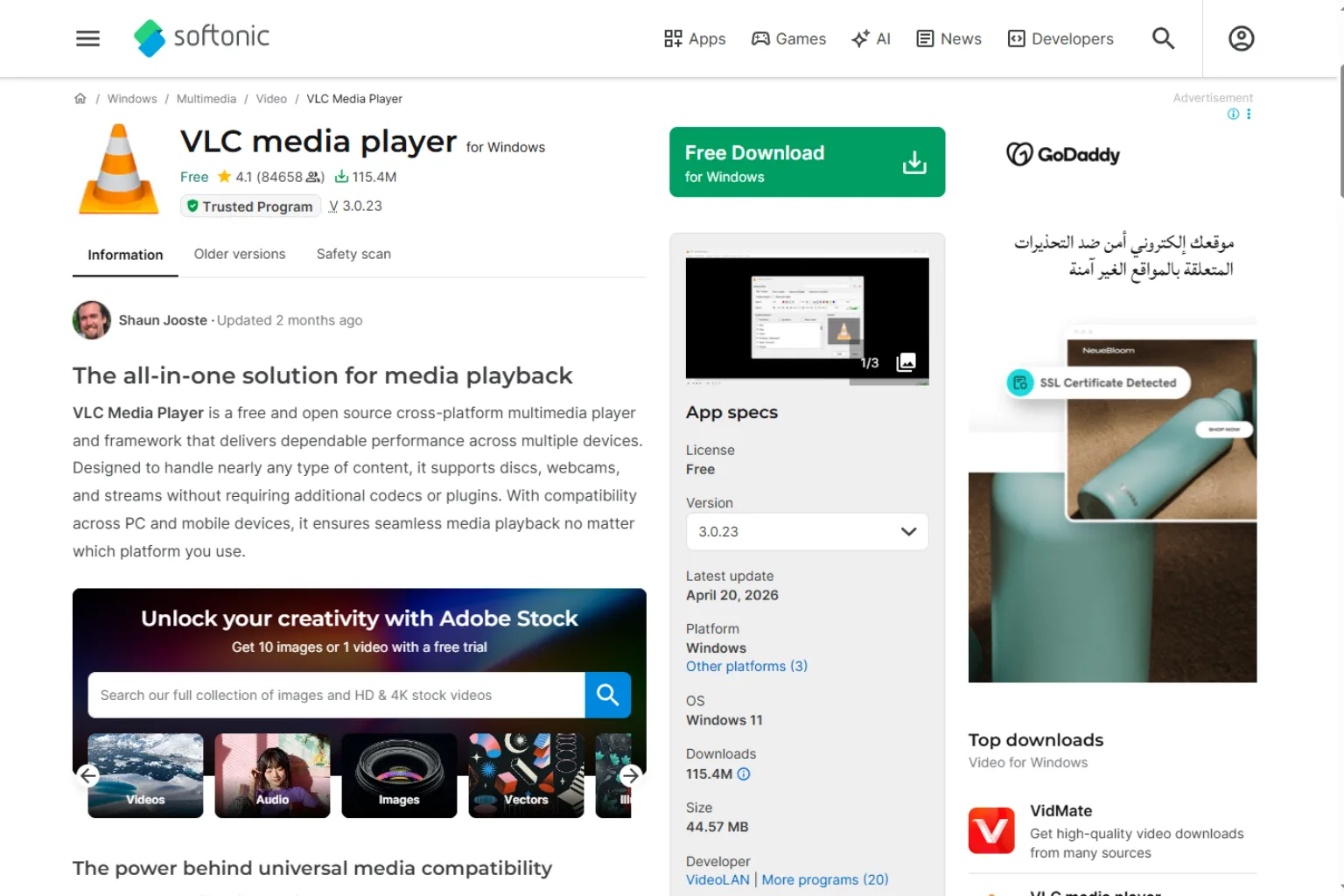Click the Adobe Stock search button
The height and width of the screenshot is (896, 1344).
pyautogui.click(x=607, y=695)
